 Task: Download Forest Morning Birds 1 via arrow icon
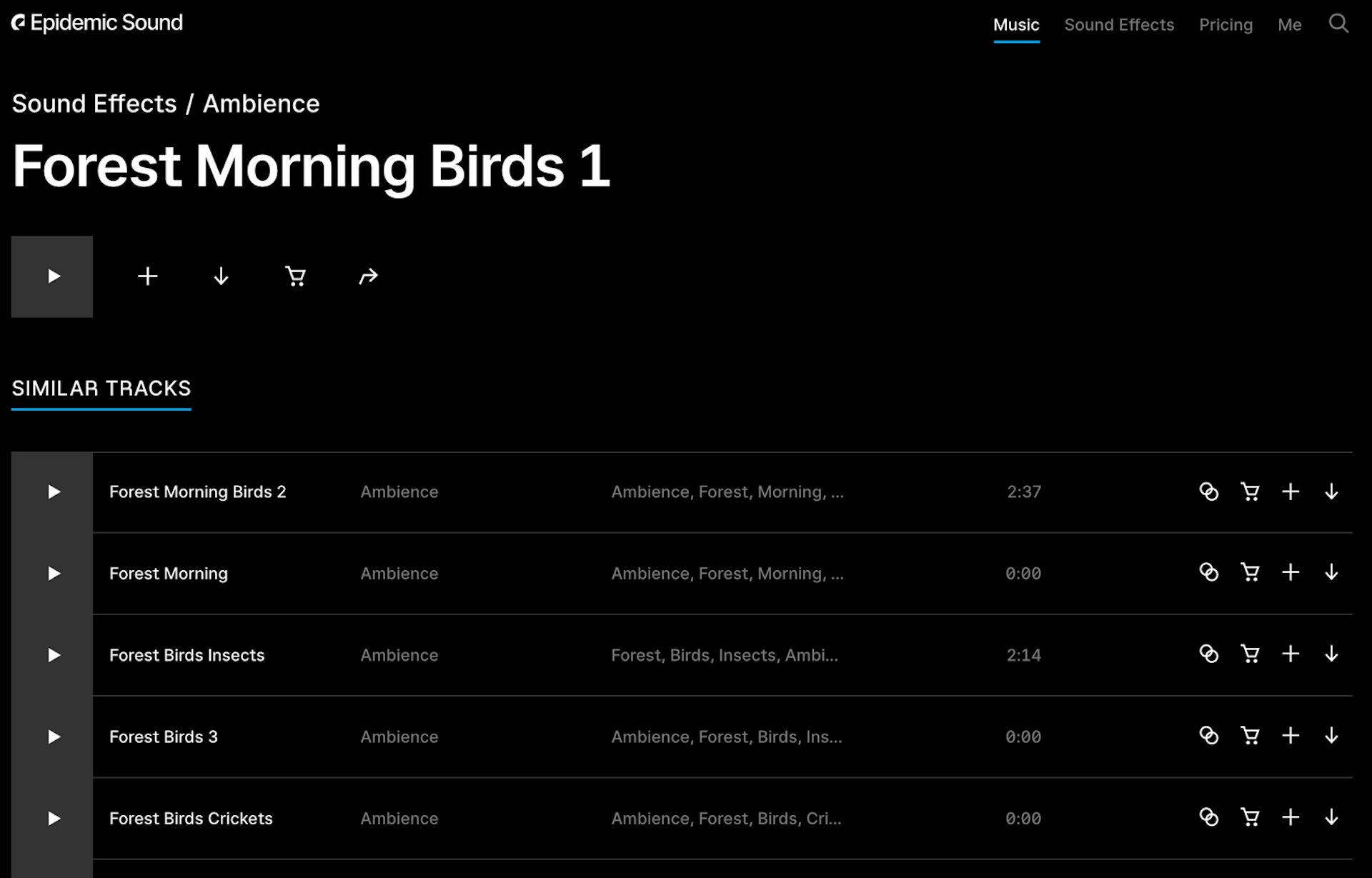pyautogui.click(x=221, y=276)
